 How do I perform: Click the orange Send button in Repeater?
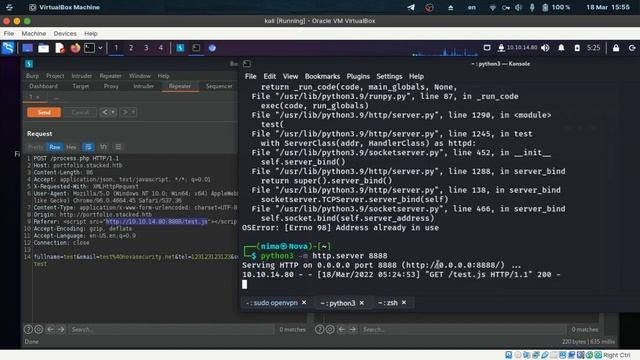tap(44, 112)
